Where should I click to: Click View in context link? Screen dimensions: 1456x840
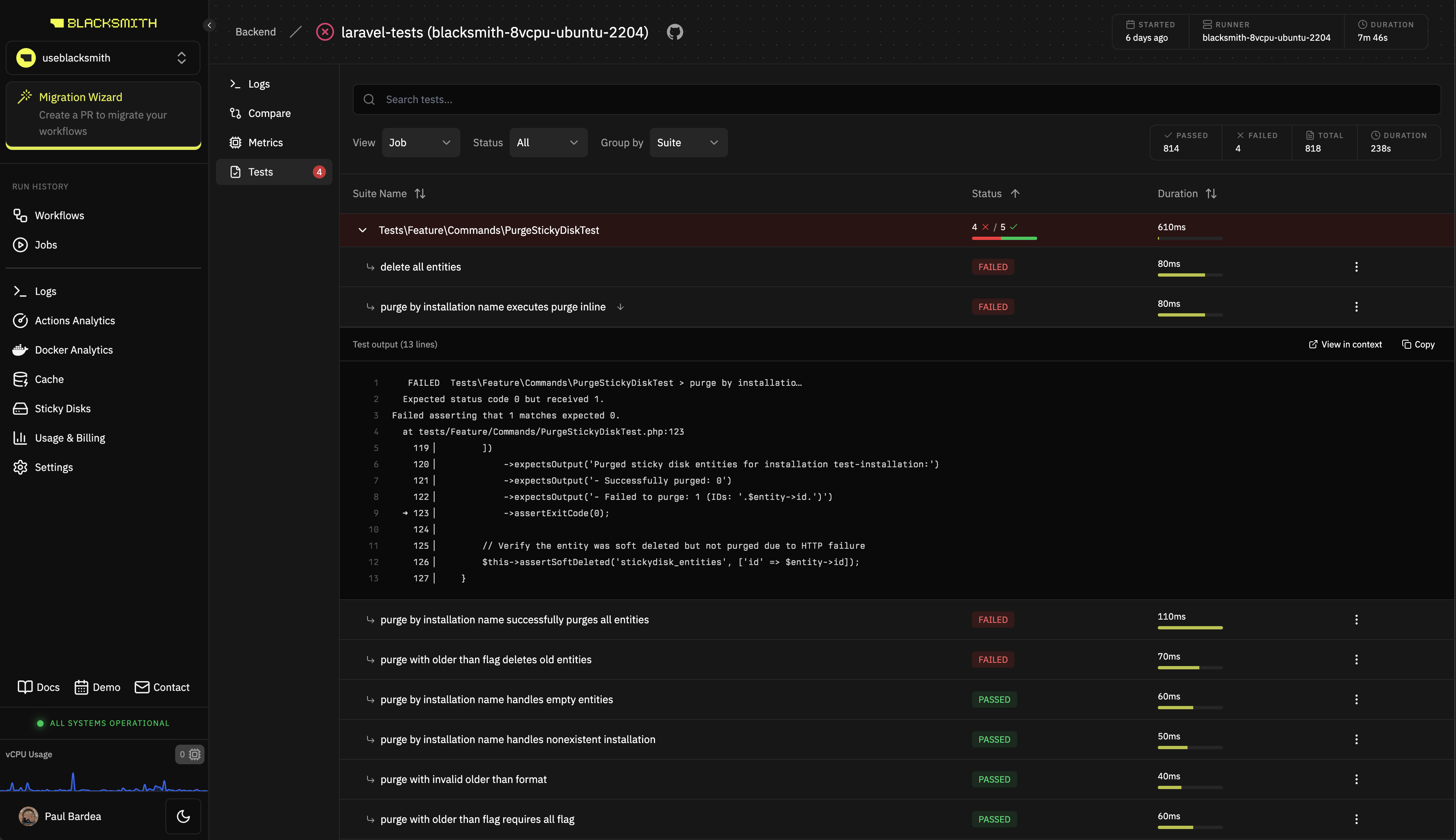click(1345, 344)
